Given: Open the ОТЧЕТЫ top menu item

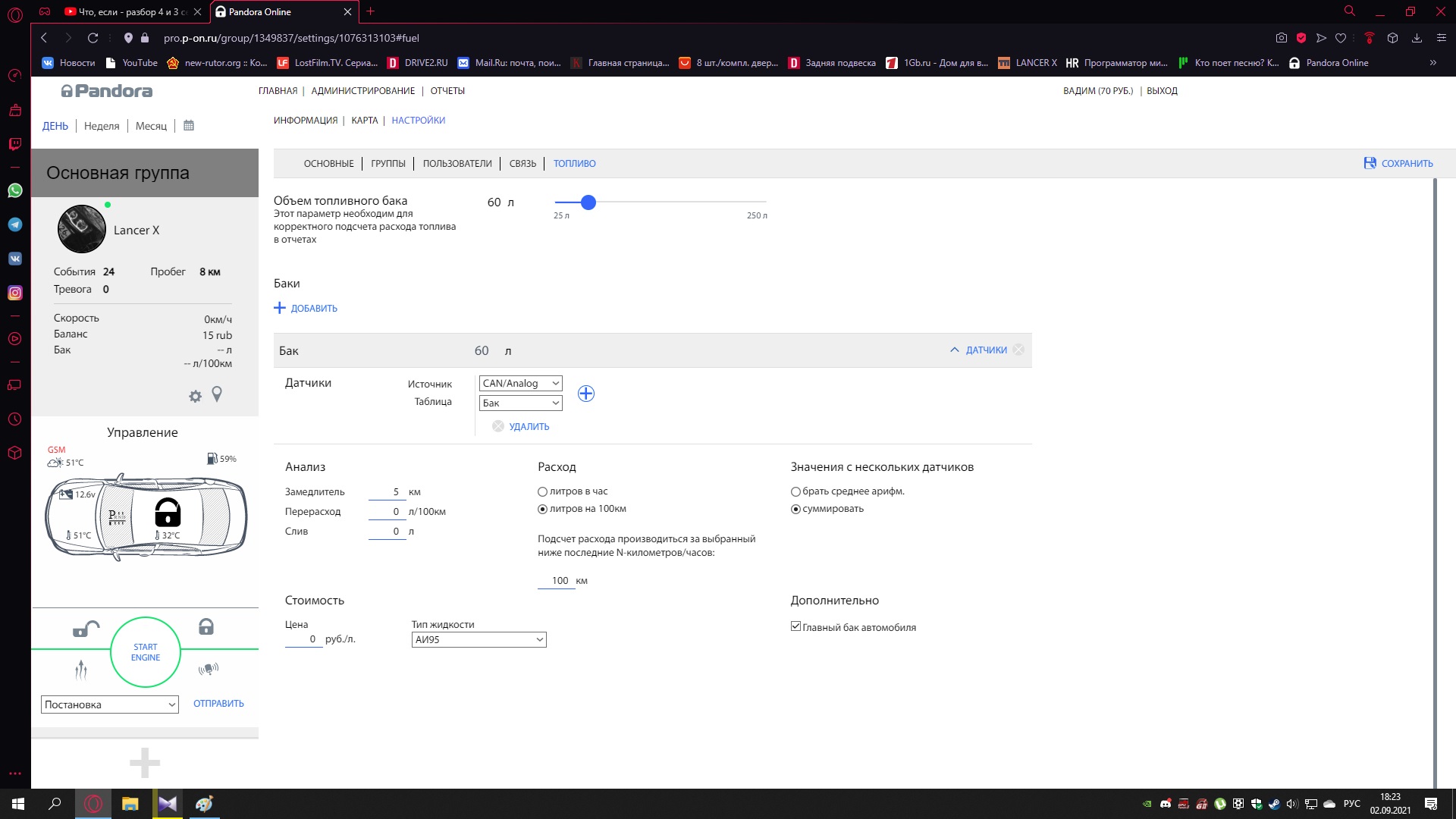Looking at the screenshot, I should [447, 91].
